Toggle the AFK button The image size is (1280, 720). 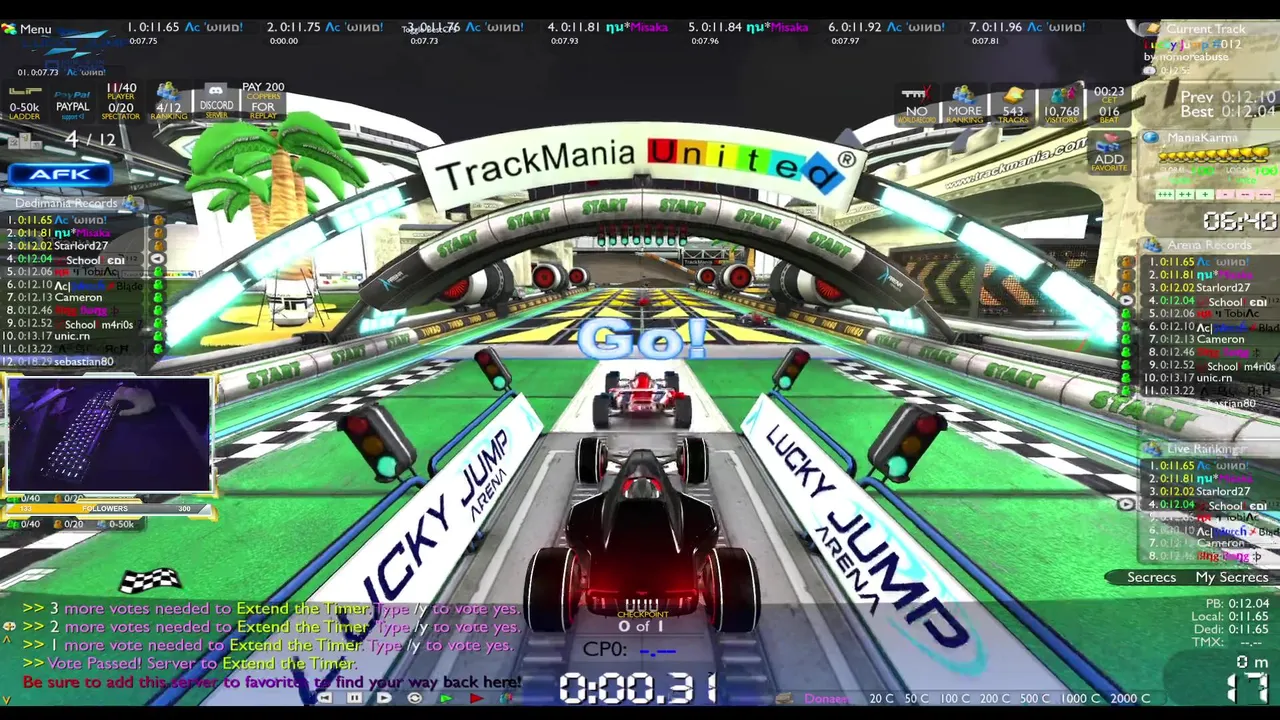(61, 174)
